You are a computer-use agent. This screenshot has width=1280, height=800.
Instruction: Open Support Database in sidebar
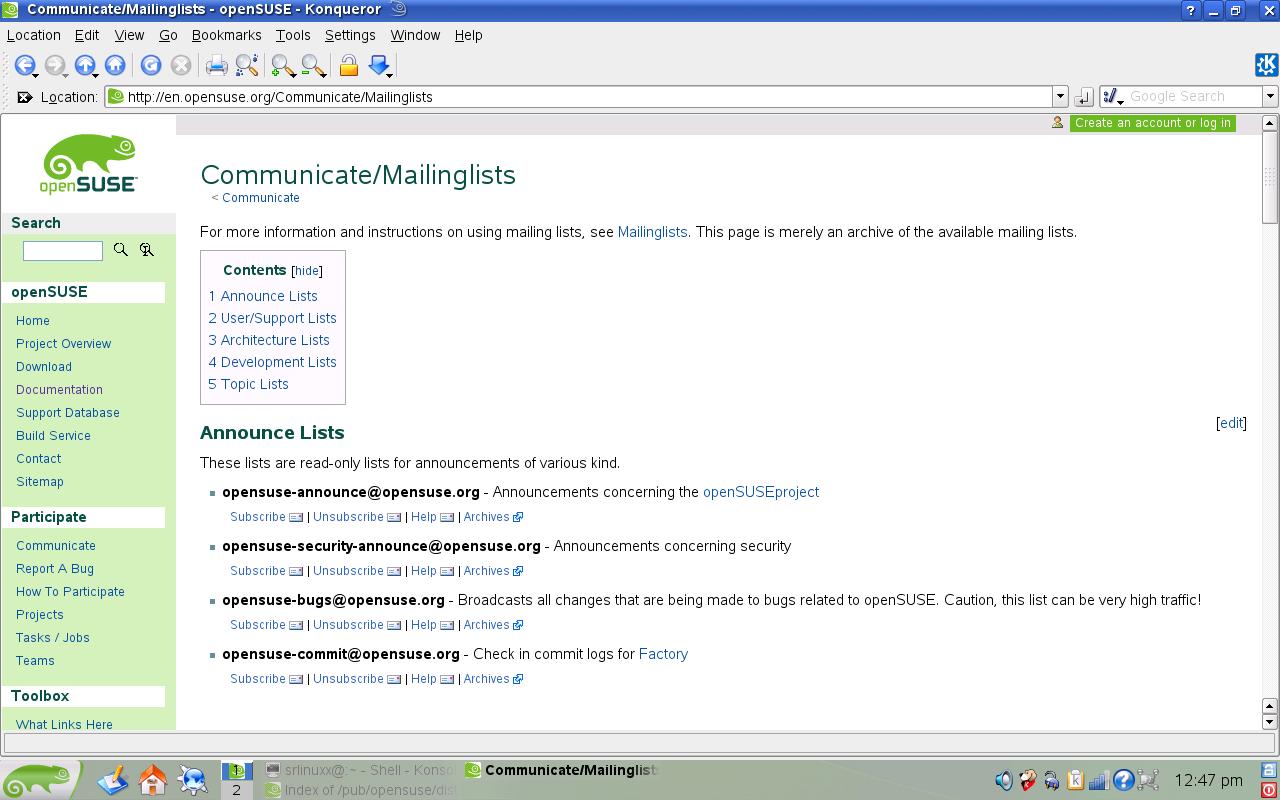[68, 413]
